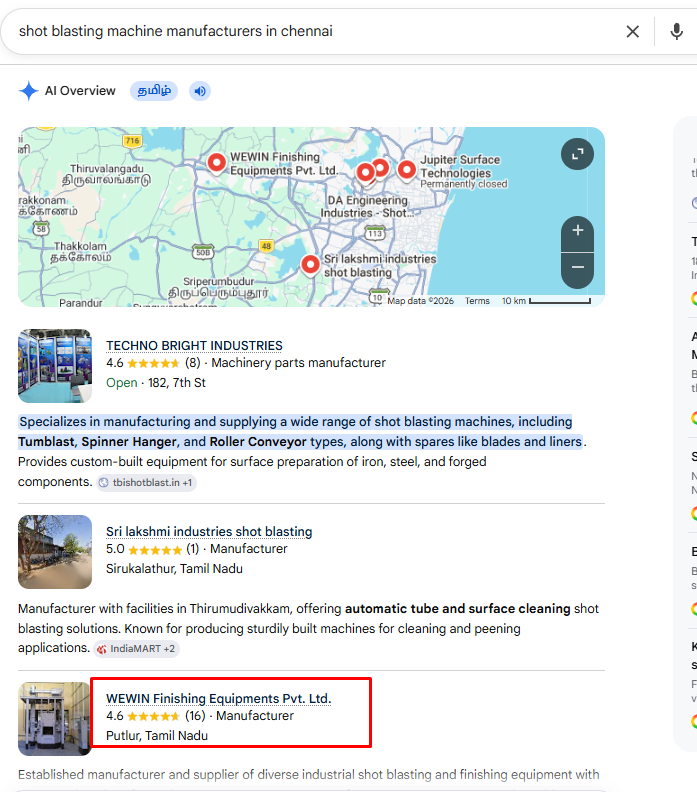The image size is (697, 792).
Task: Click the search box text
Action: click(176, 31)
